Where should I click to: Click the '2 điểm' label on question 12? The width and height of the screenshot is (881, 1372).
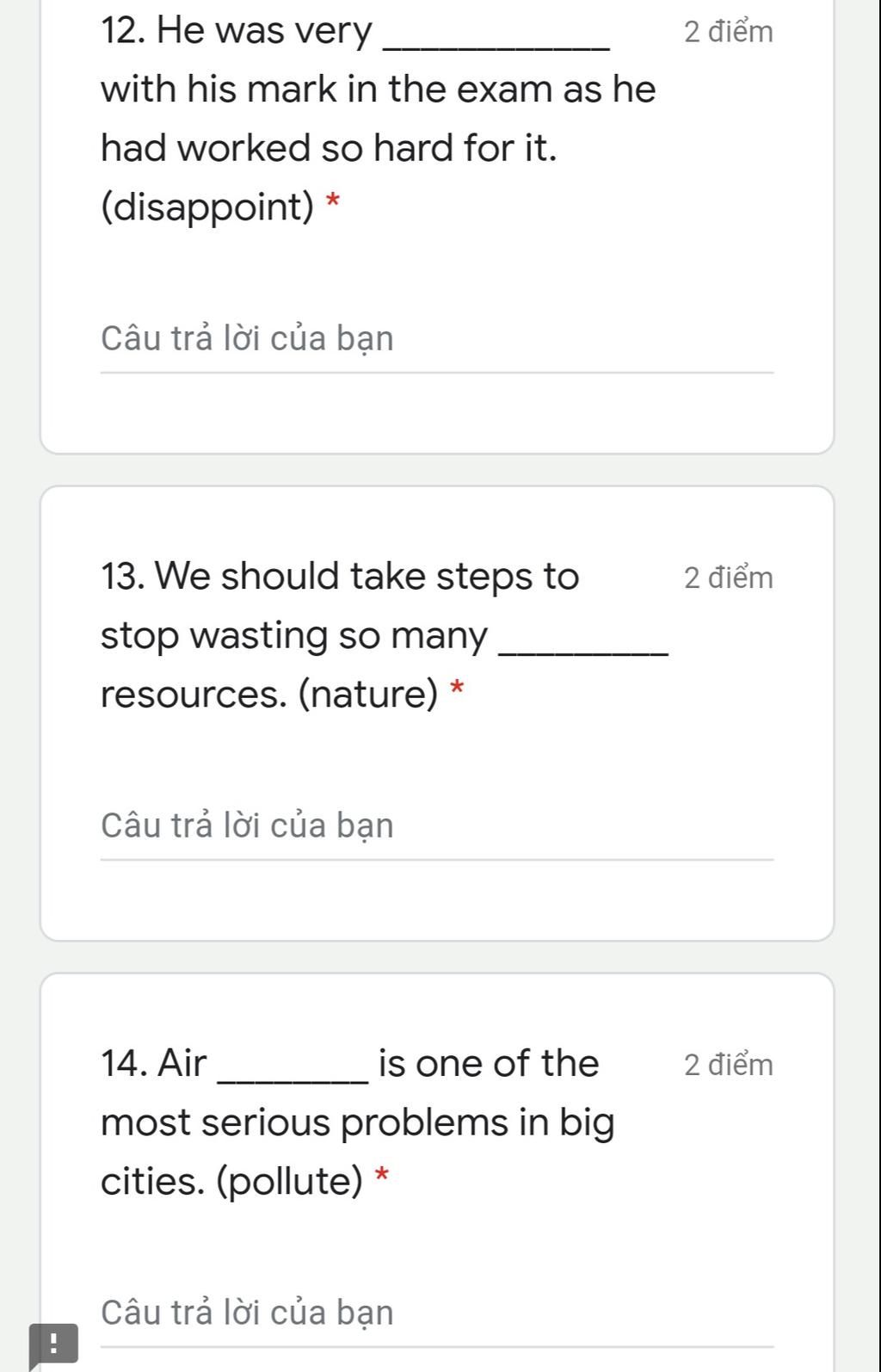point(729,32)
